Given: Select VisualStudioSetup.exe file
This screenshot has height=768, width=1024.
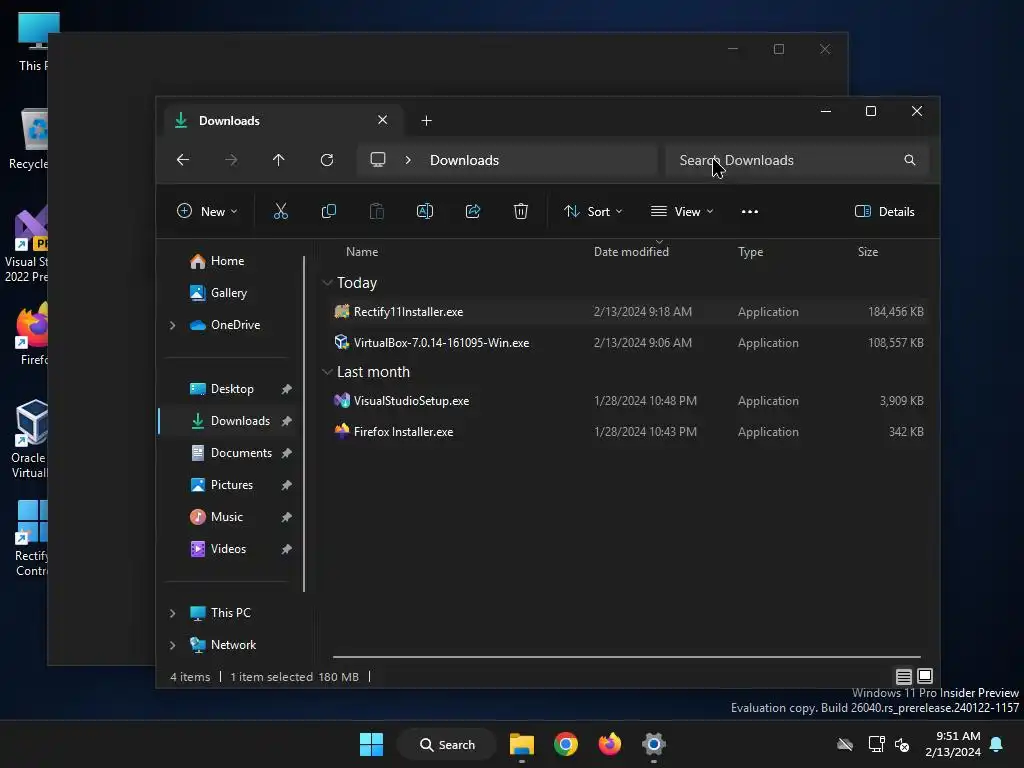Looking at the screenshot, I should [x=628, y=401].
